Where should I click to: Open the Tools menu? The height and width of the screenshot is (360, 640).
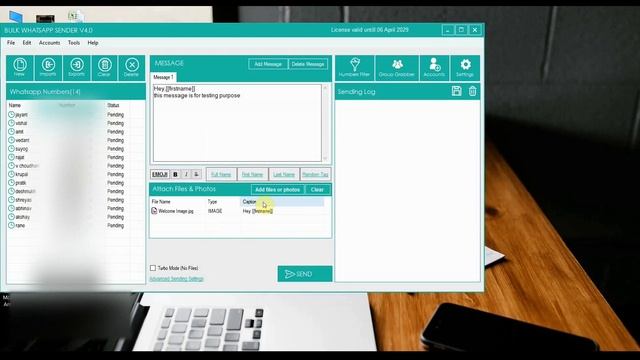tap(74, 42)
